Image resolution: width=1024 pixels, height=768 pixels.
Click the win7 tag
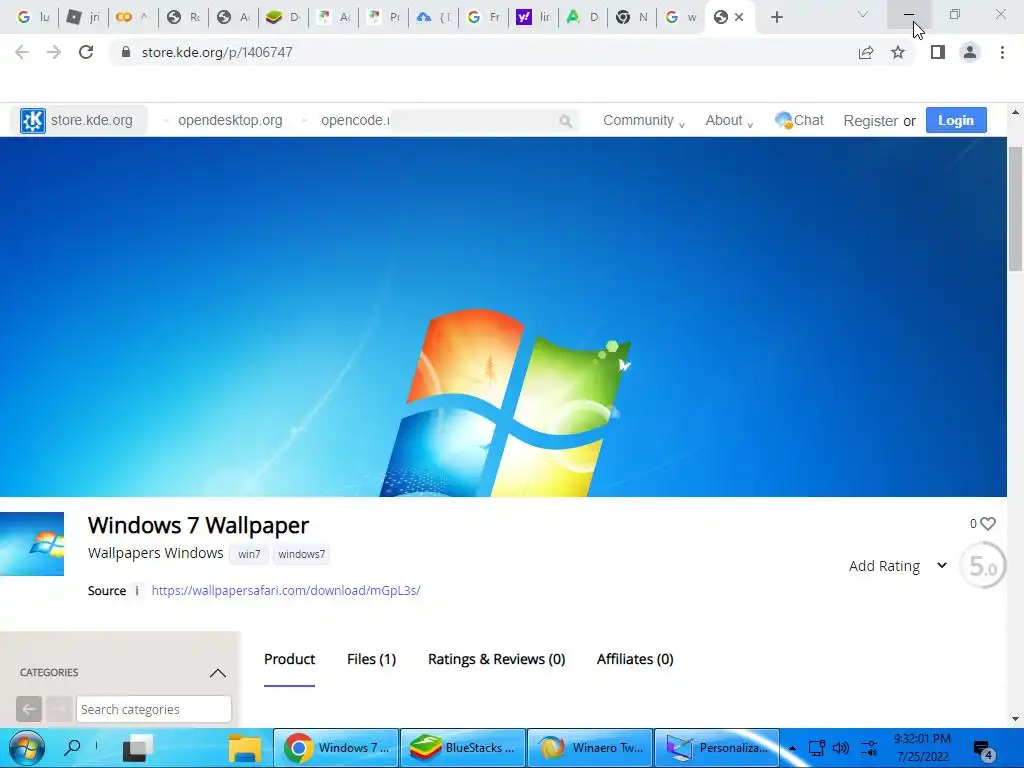tap(249, 554)
